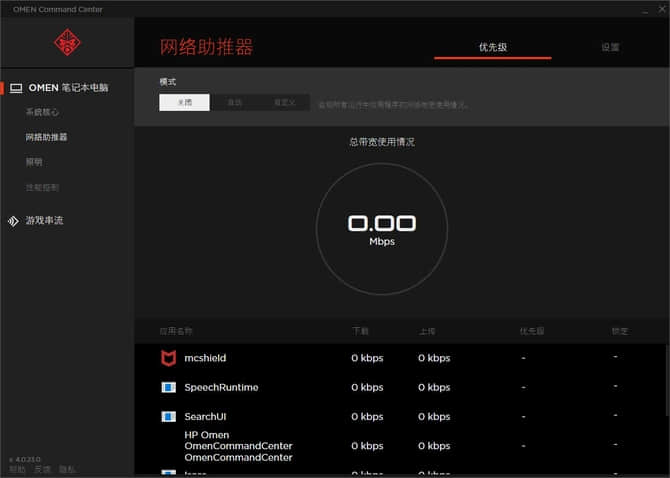Click the laptop icon beside OMEN 笔记本电脑
The height and width of the screenshot is (478, 670).
coord(16,88)
